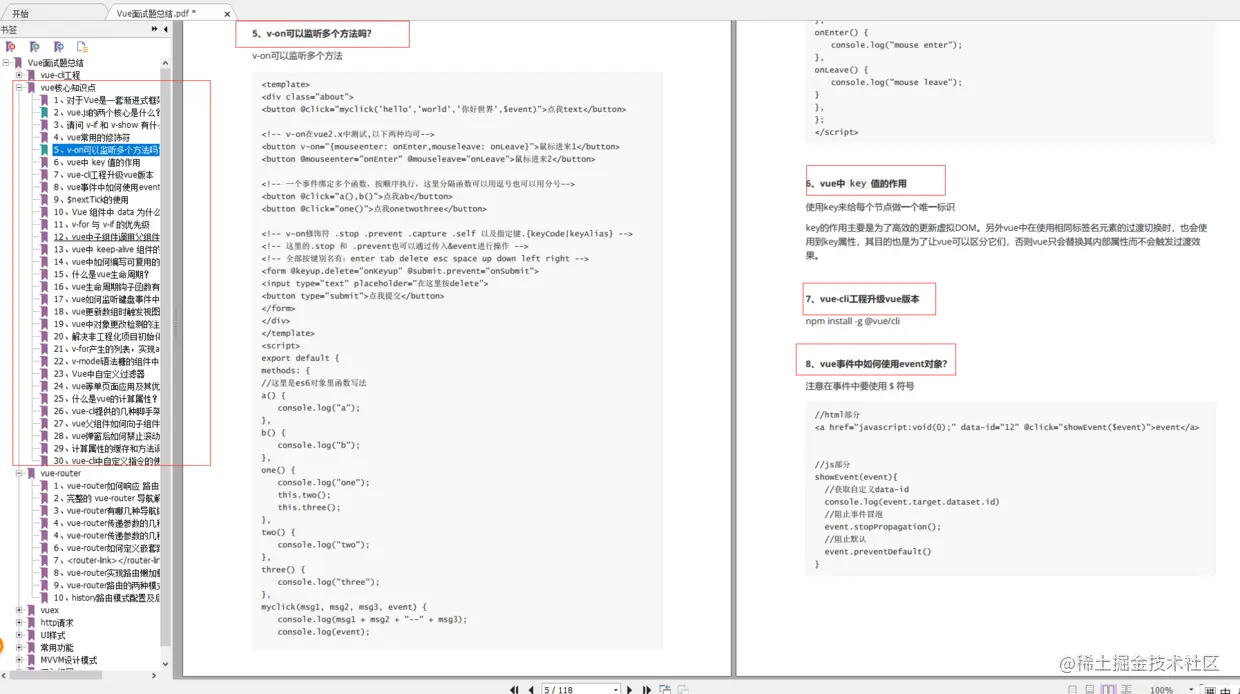Collapse bookmarks panel with the left arrow
Viewport: 1240px width, 694px height.
click(x=166, y=29)
